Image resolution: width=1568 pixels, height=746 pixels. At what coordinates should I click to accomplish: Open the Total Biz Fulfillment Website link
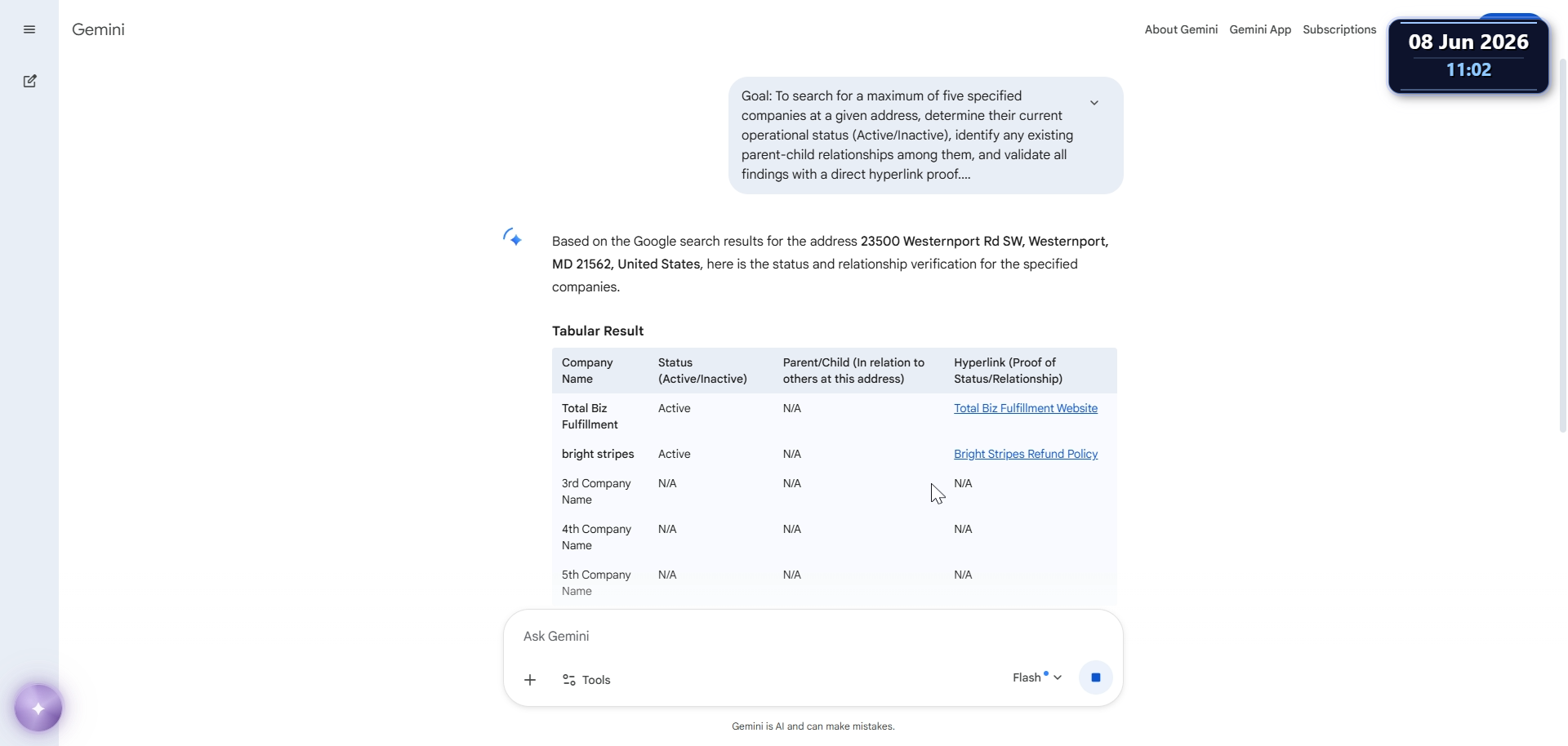(1026, 408)
